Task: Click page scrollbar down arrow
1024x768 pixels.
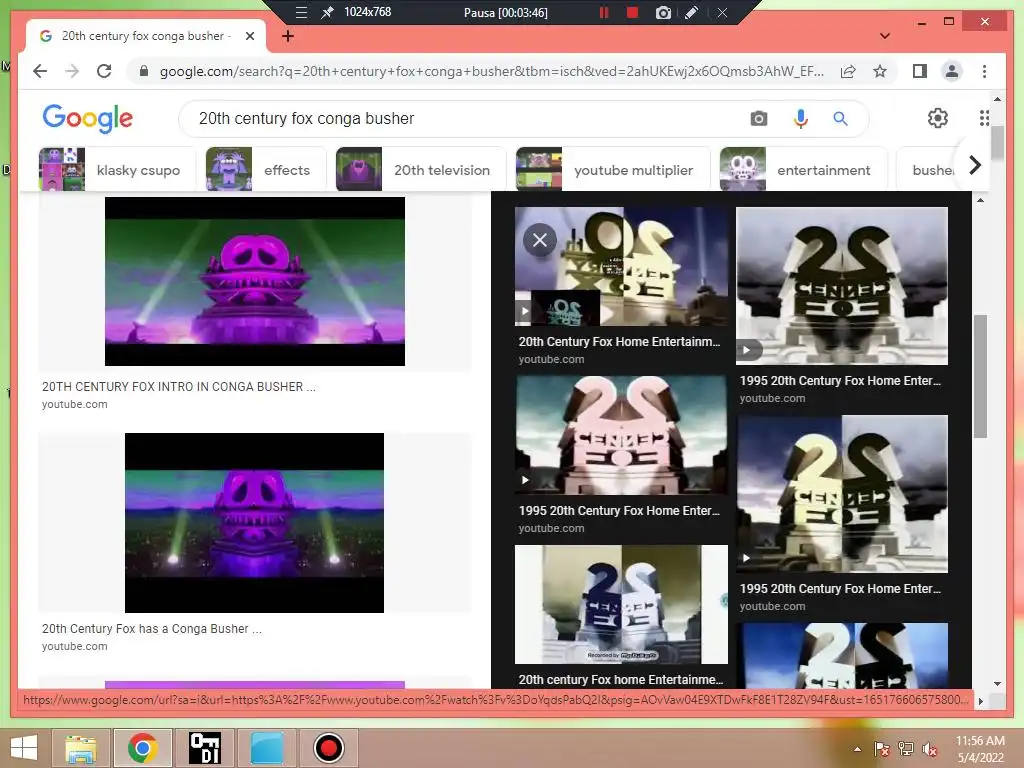Action: tap(997, 684)
